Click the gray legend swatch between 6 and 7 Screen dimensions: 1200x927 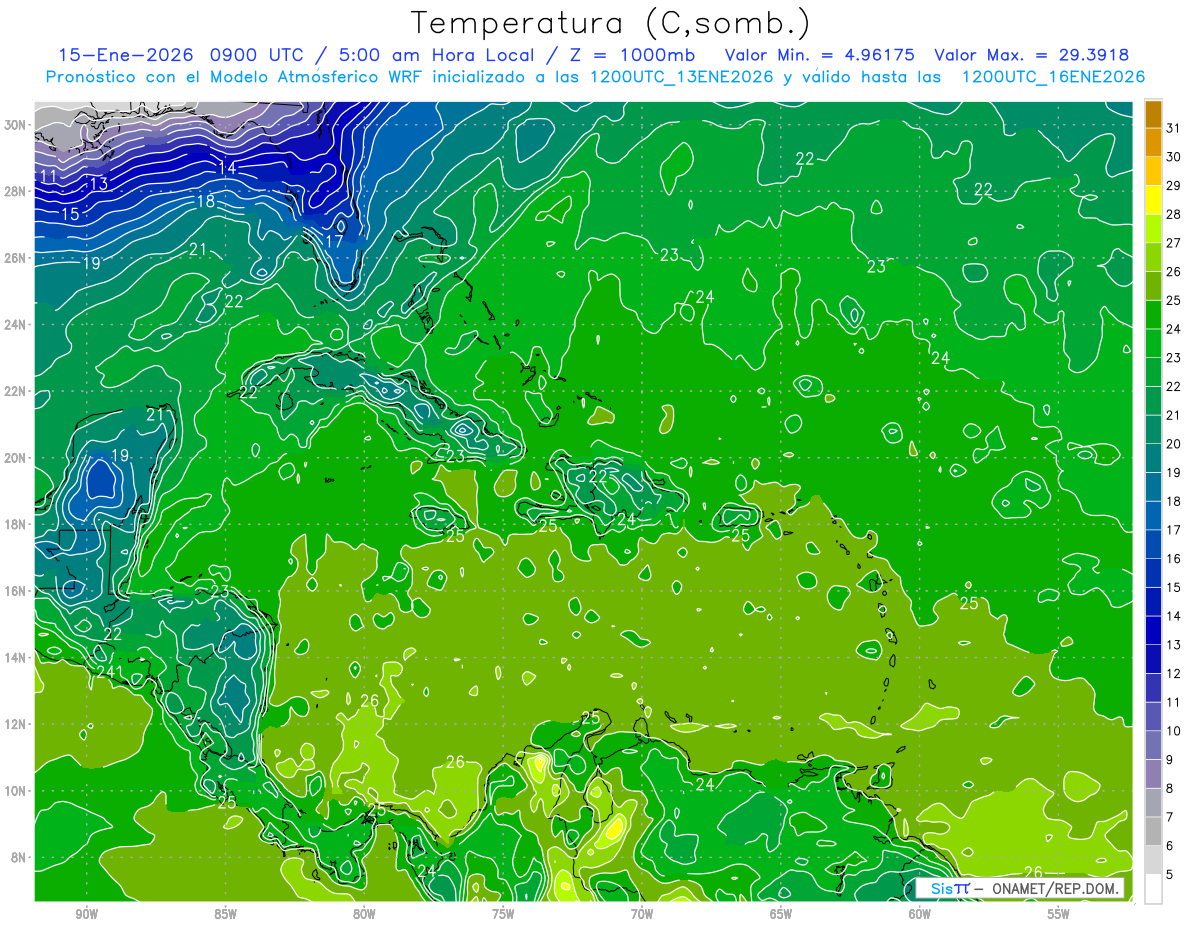1153,831
